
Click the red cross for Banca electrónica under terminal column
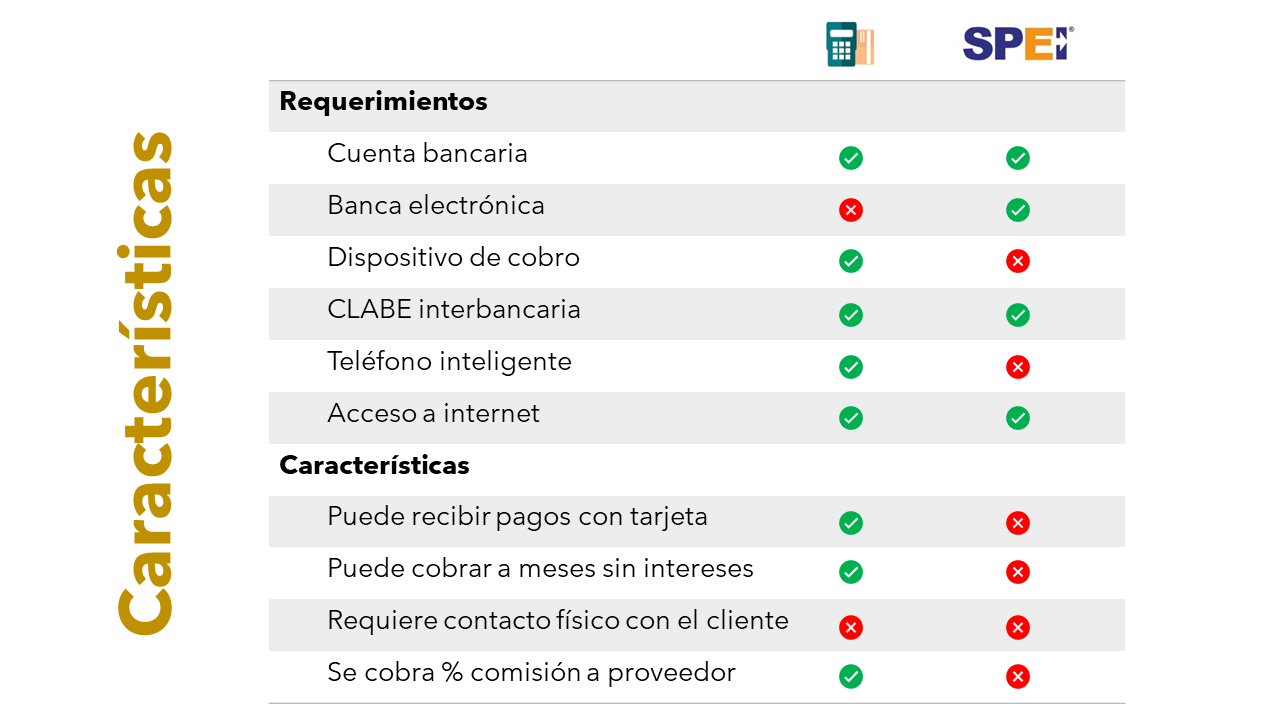pyautogui.click(x=851, y=210)
